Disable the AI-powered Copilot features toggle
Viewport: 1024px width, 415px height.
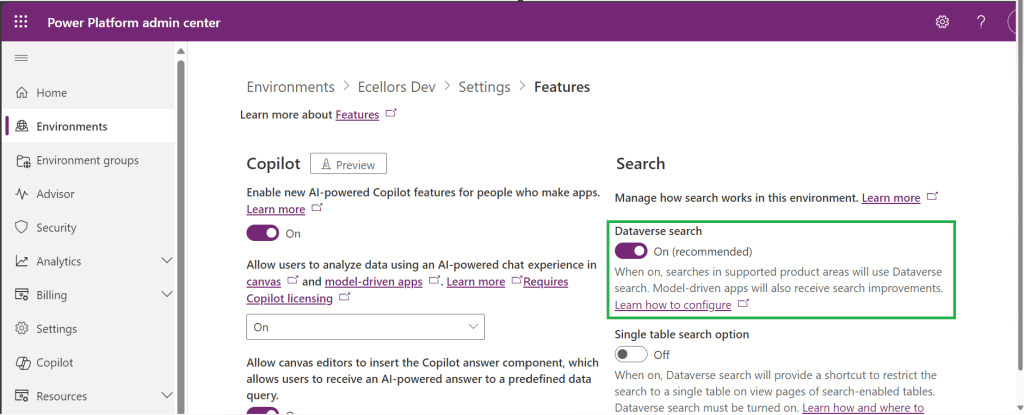[x=263, y=233]
